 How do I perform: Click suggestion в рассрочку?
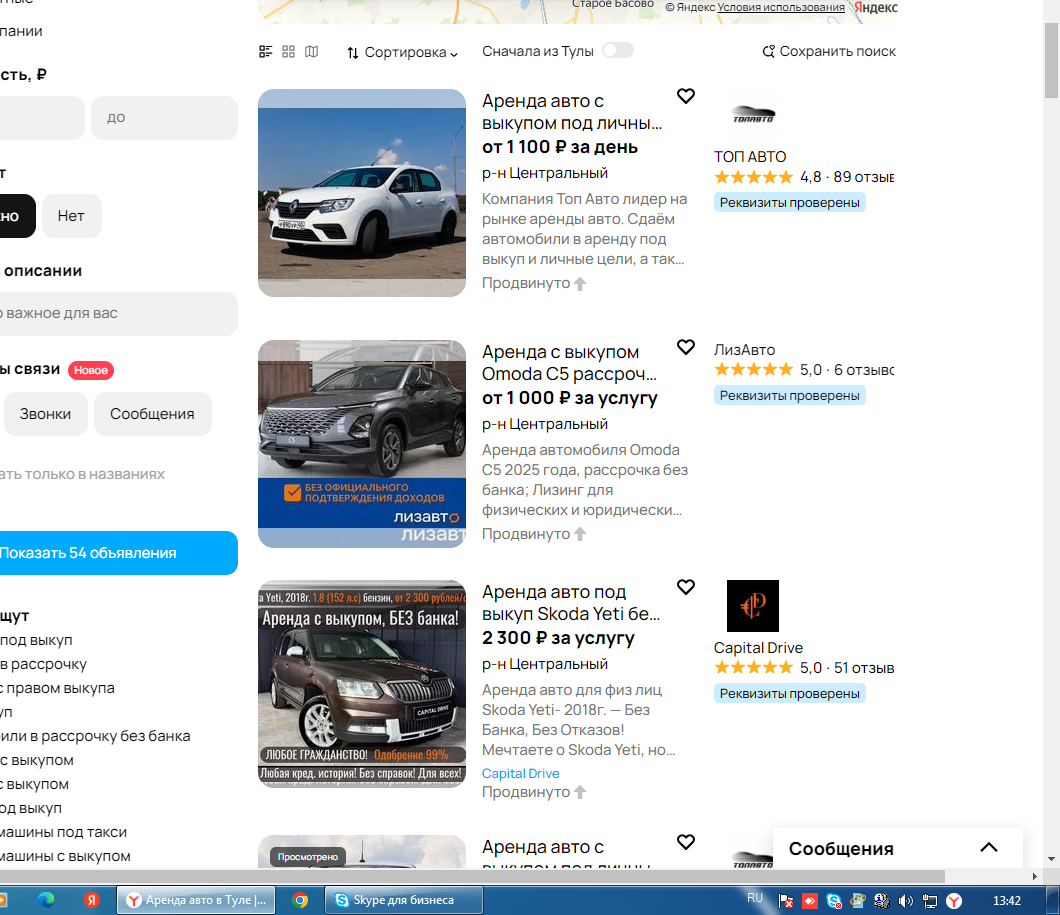(x=43, y=664)
